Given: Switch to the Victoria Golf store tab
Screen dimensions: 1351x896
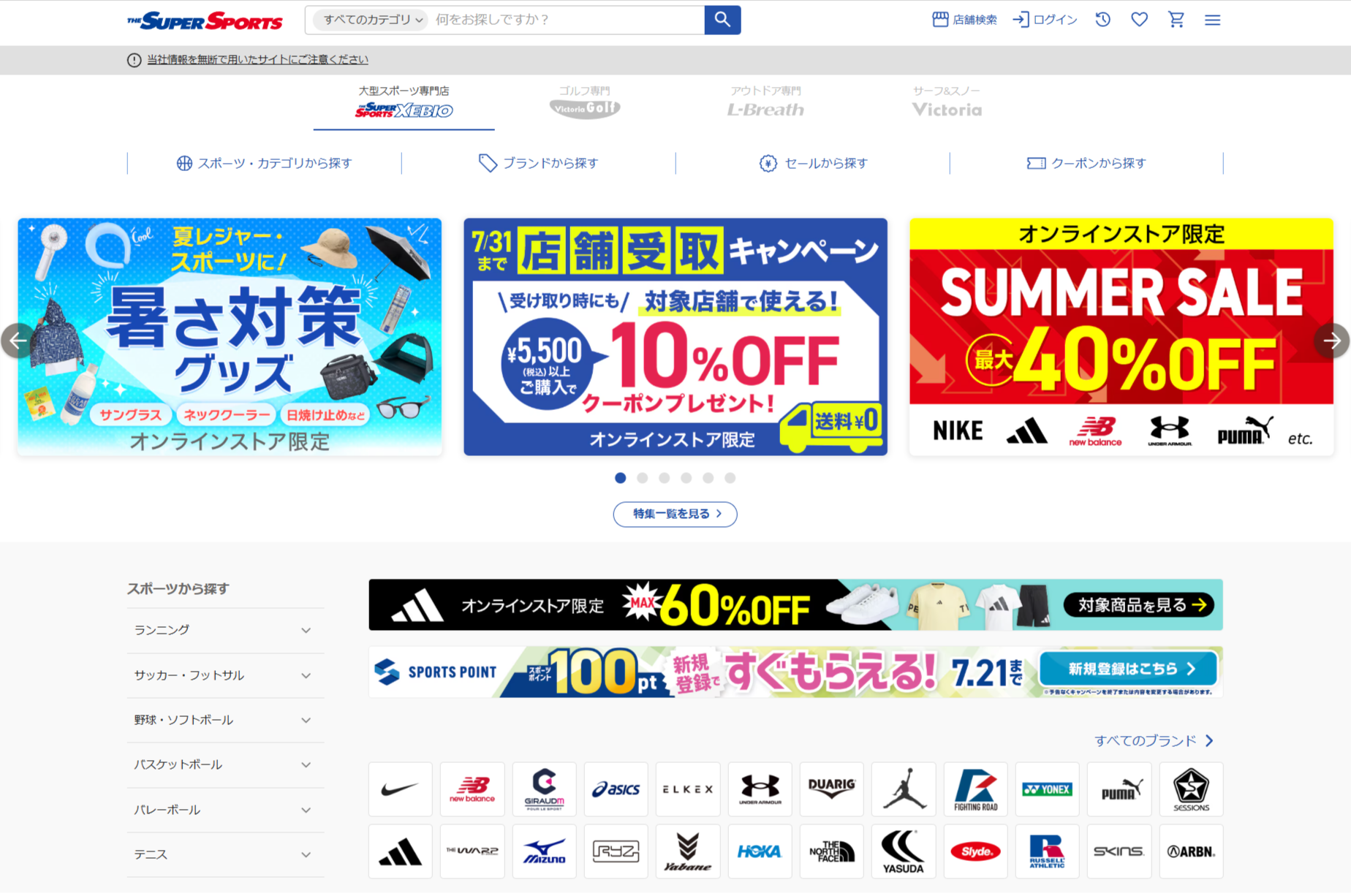Looking at the screenshot, I should click(585, 102).
